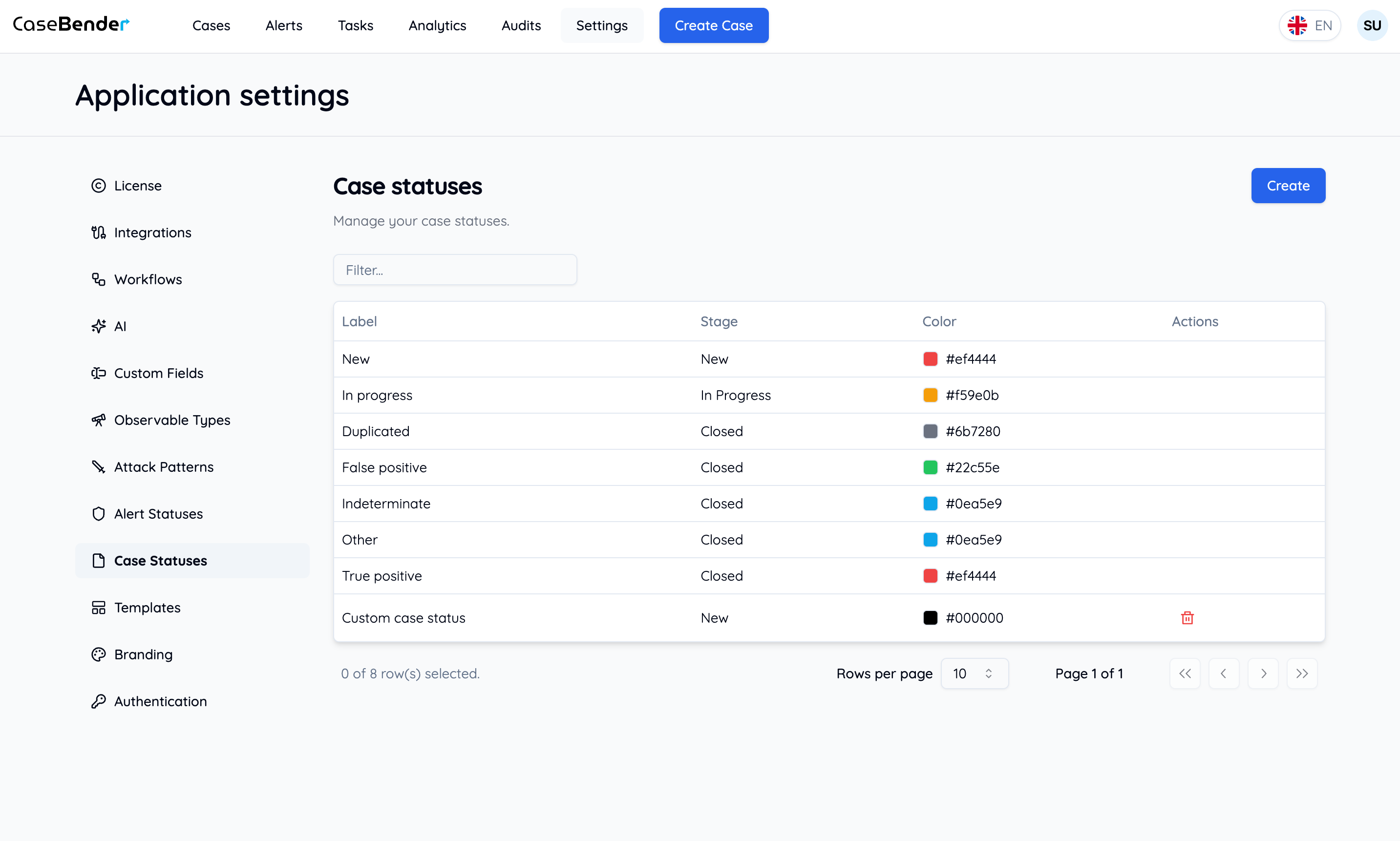Click inside the Filter input field
The height and width of the screenshot is (841, 1400).
tap(455, 270)
